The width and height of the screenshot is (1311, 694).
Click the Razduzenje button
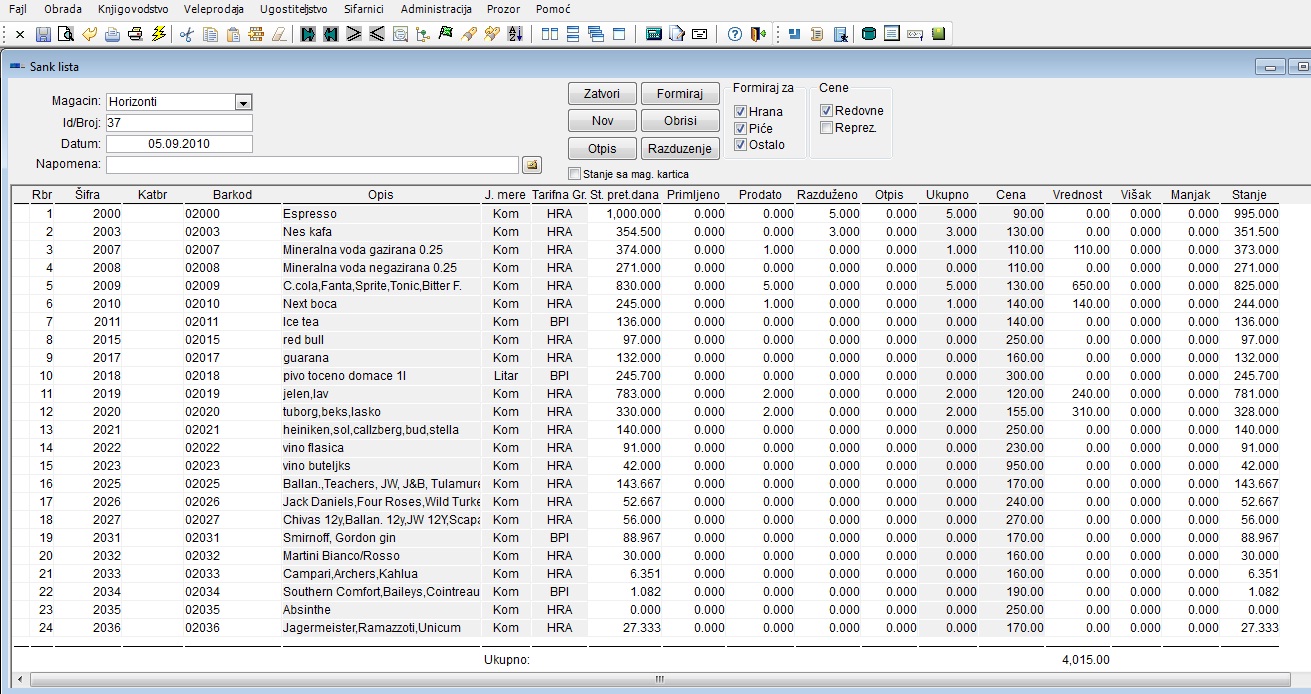tap(680, 149)
